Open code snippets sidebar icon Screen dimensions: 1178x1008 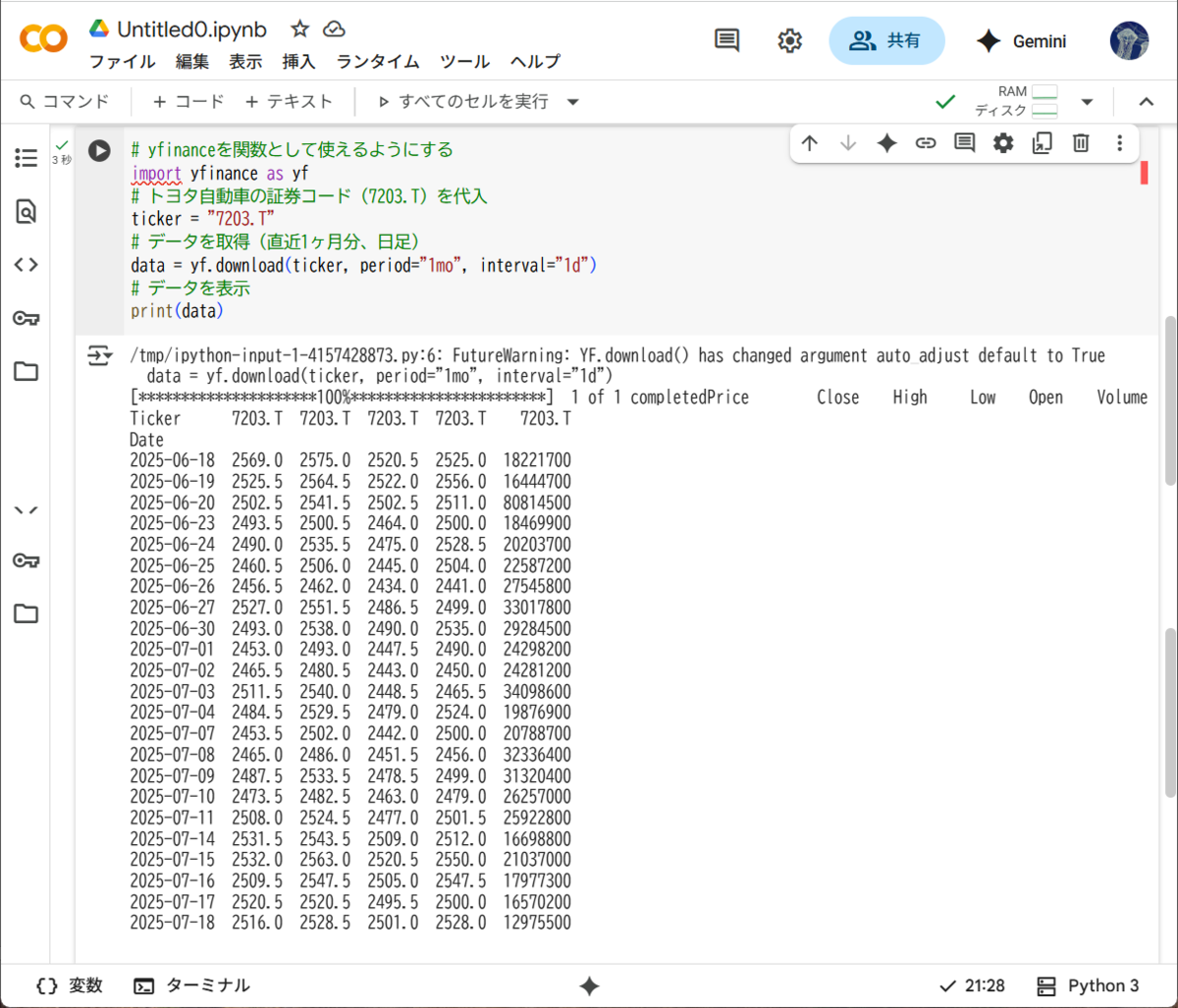click(26, 264)
